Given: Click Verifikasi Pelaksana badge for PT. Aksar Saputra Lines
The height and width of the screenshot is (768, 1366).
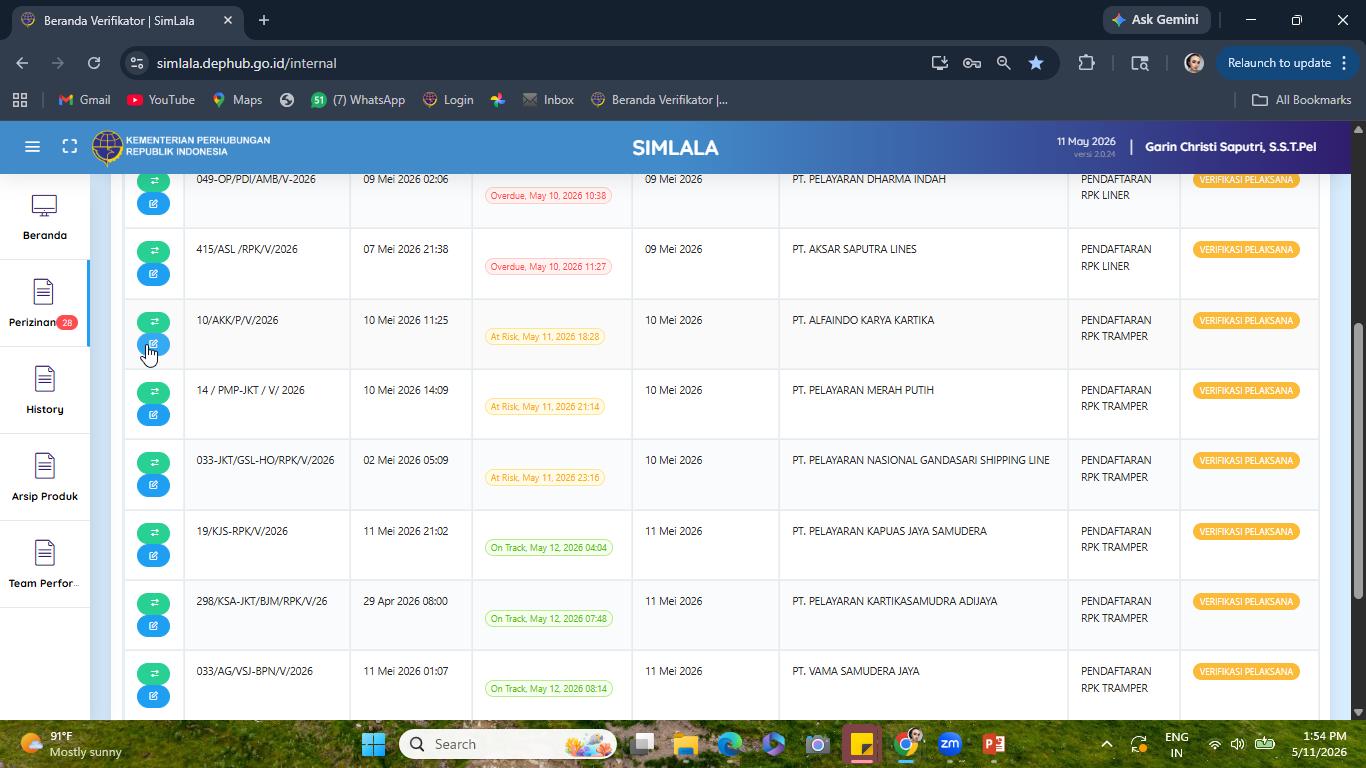Looking at the screenshot, I should coord(1246,250).
